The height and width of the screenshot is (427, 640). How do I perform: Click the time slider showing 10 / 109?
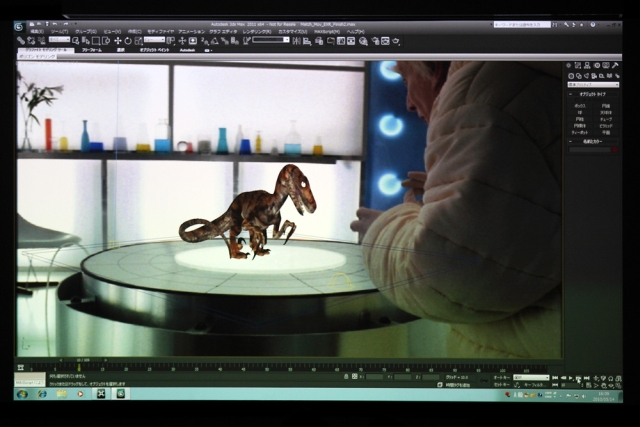coord(83,360)
